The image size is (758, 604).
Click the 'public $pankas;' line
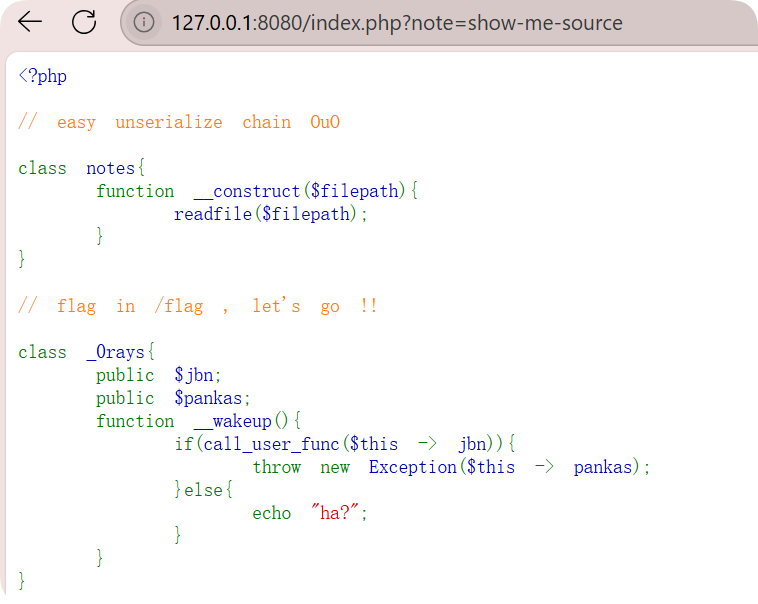[173, 398]
